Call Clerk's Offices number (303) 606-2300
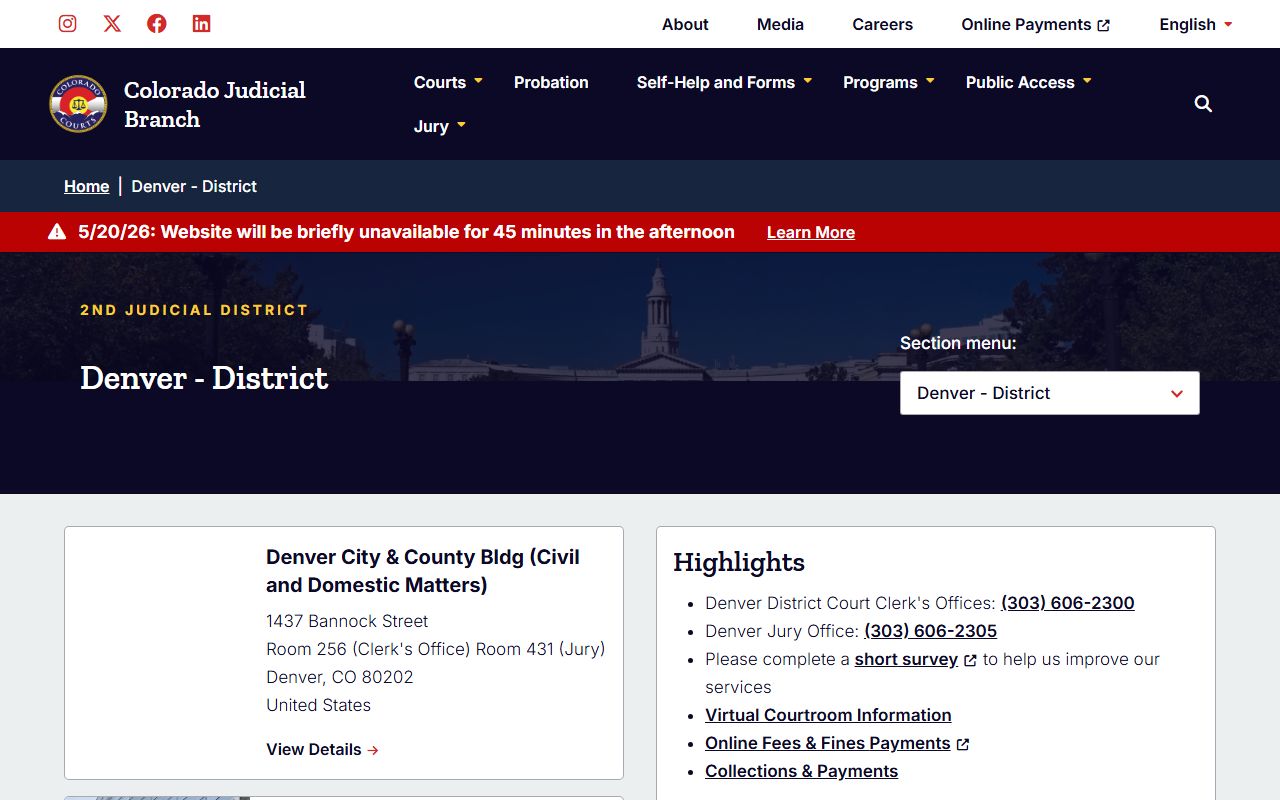Screen dimensions: 1280x800 (x=1068, y=603)
